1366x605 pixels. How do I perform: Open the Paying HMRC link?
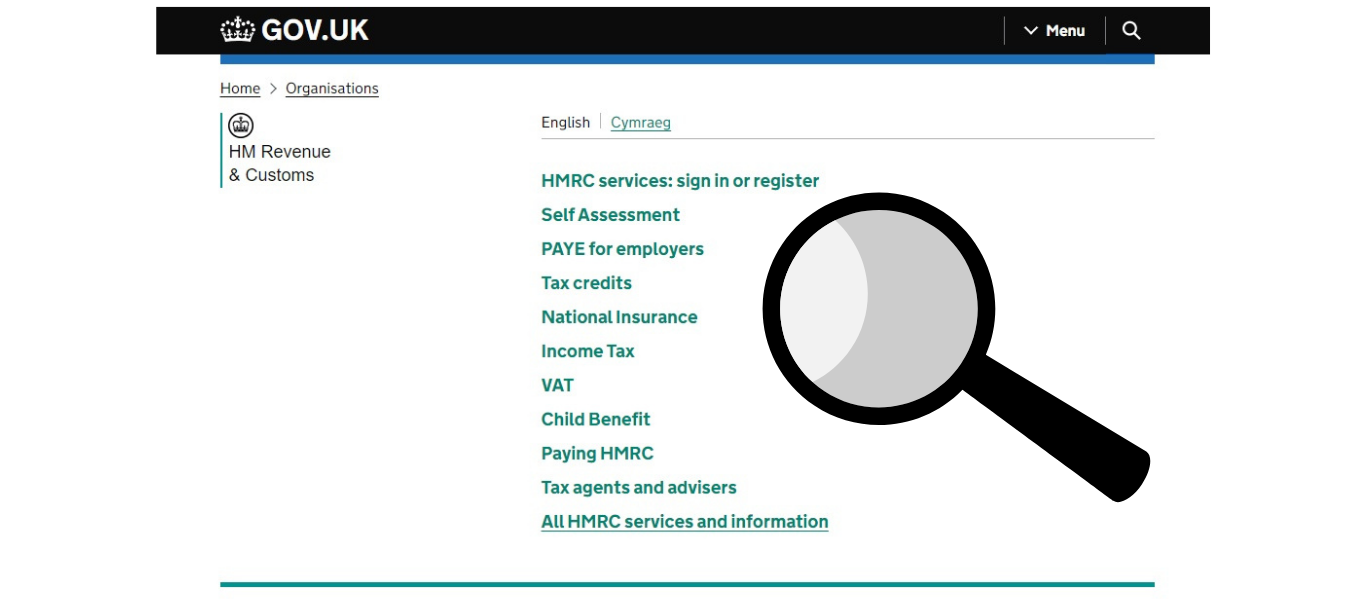pyautogui.click(x=597, y=453)
